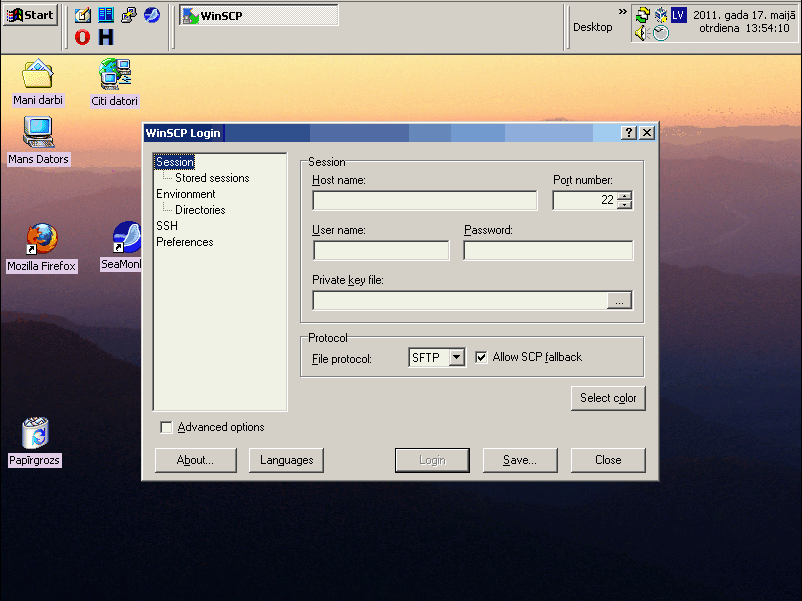Click the network tools quick launch icon
Viewport: 802px width, 601px height.
pyautogui.click(x=129, y=15)
